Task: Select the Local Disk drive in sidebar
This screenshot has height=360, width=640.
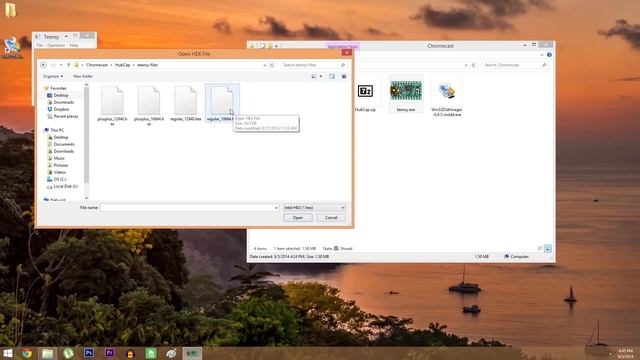Action: tap(65, 186)
